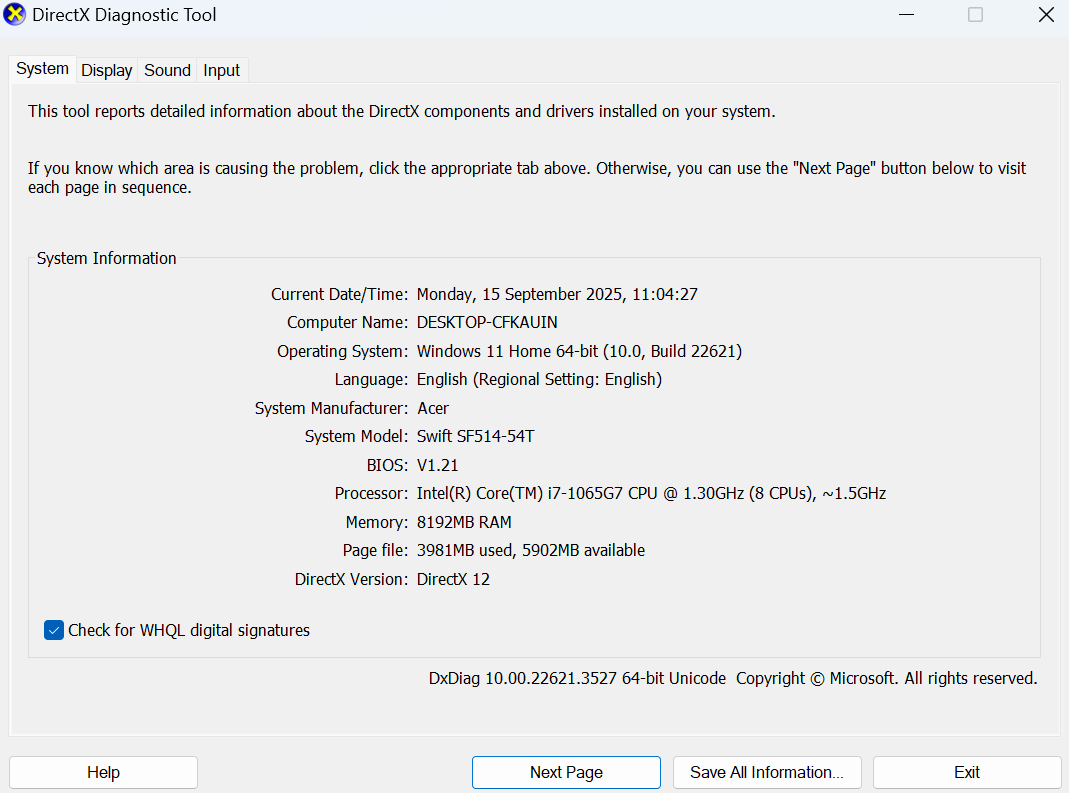
Task: Click the DirectX 12 version value
Action: tap(453, 579)
